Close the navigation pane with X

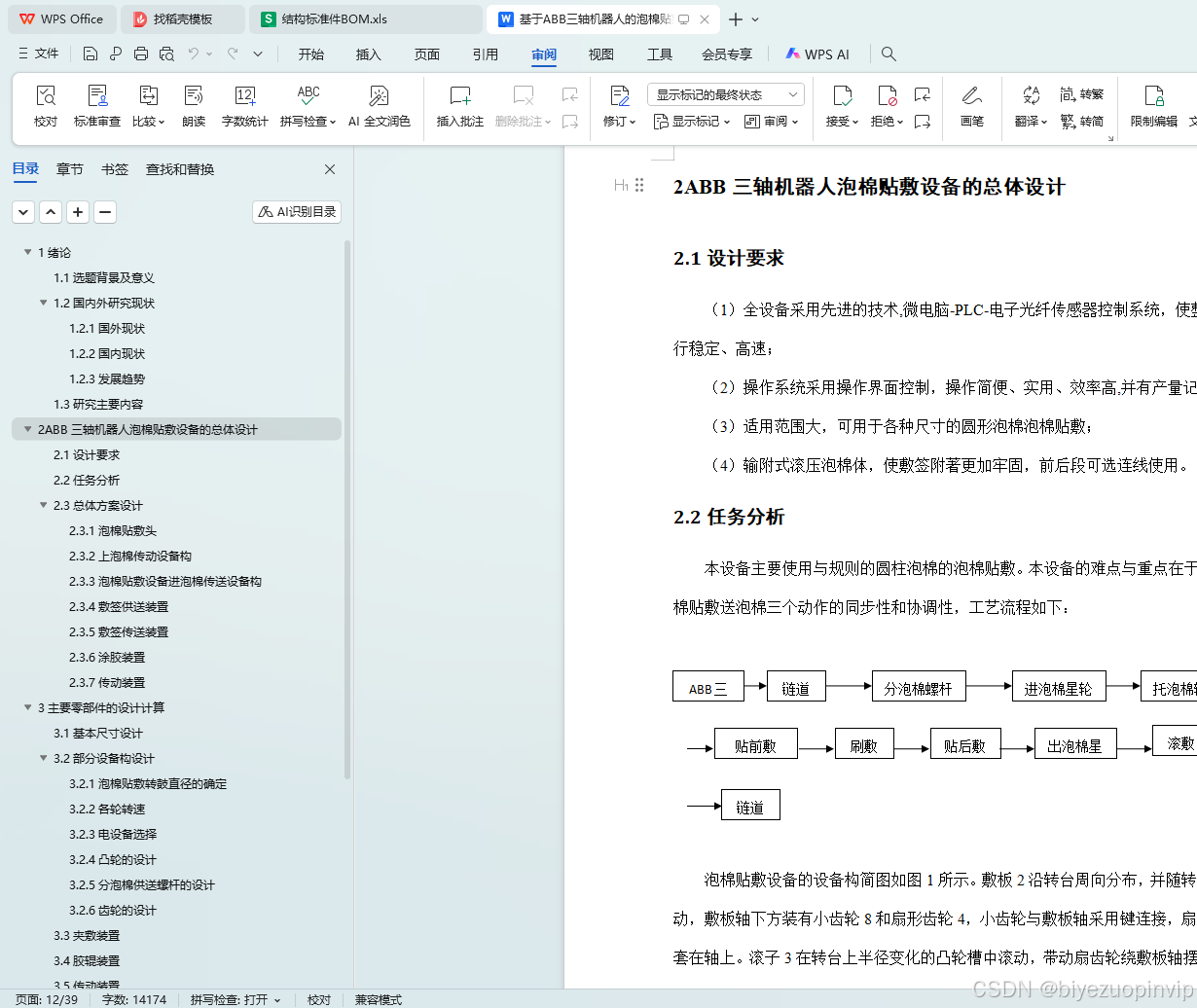330,169
